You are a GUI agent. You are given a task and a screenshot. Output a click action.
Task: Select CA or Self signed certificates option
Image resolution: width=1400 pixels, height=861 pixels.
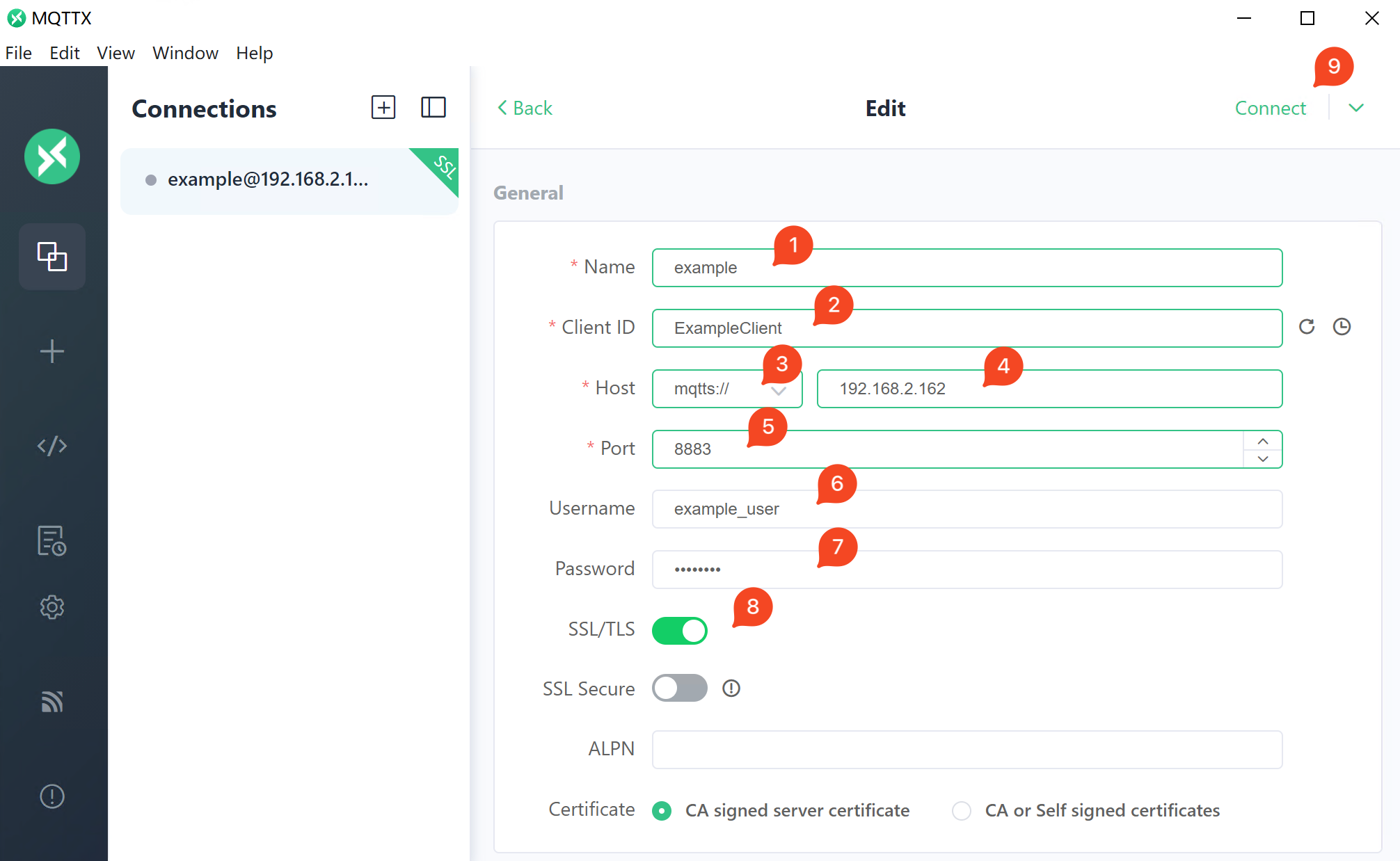(x=1086, y=810)
